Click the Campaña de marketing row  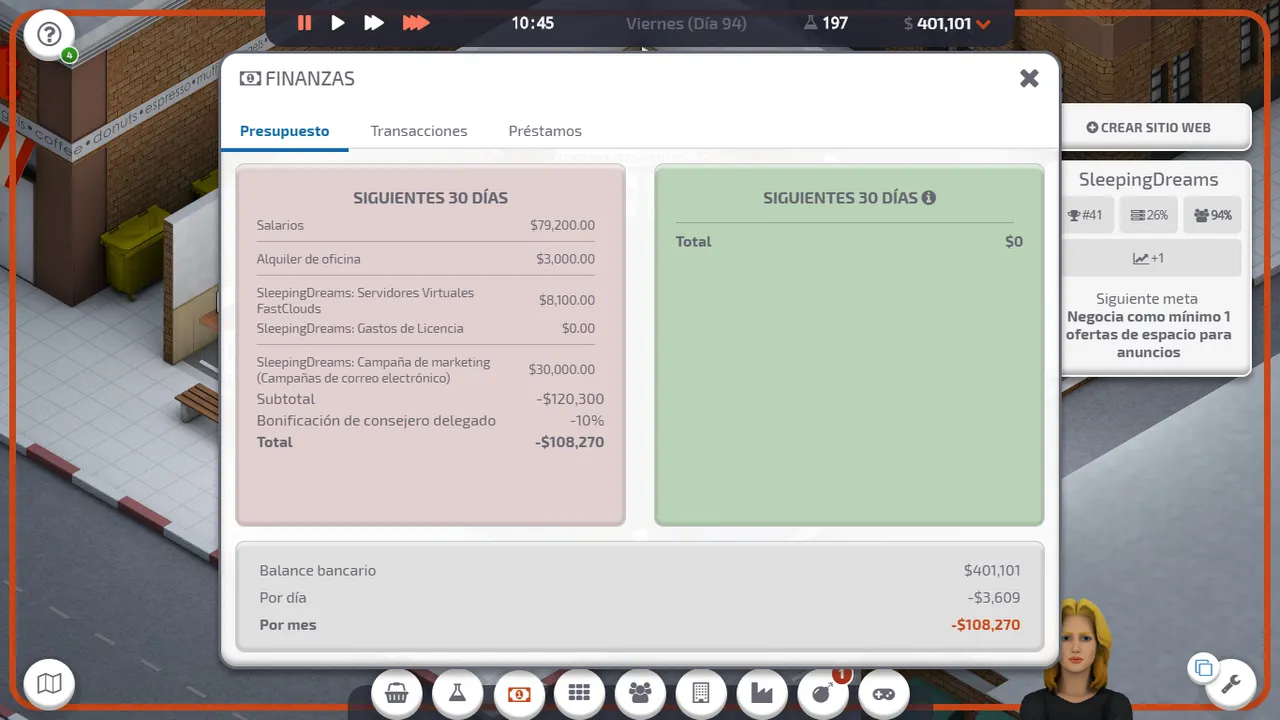click(x=426, y=369)
